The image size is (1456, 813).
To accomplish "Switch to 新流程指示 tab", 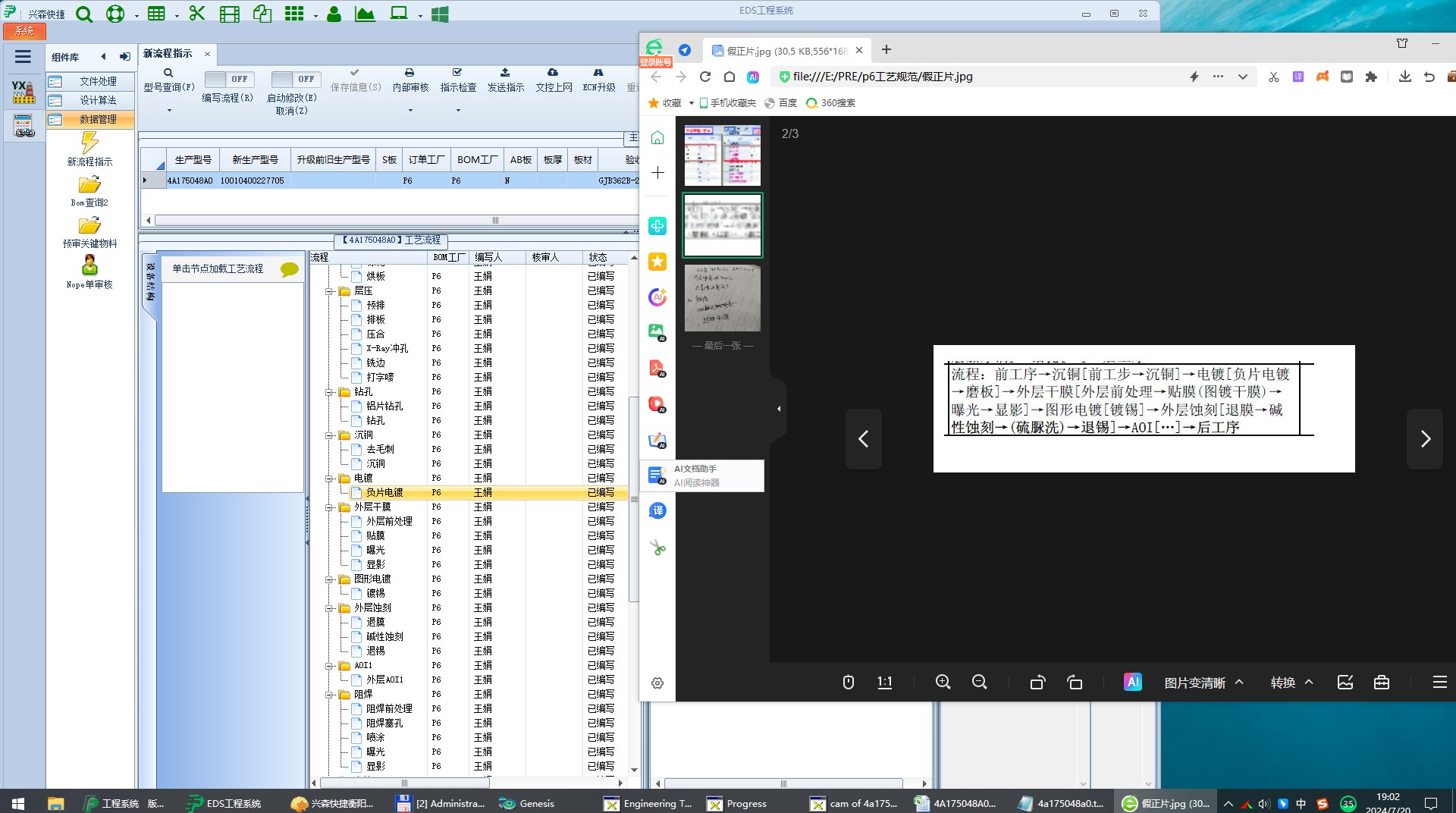I will point(168,53).
